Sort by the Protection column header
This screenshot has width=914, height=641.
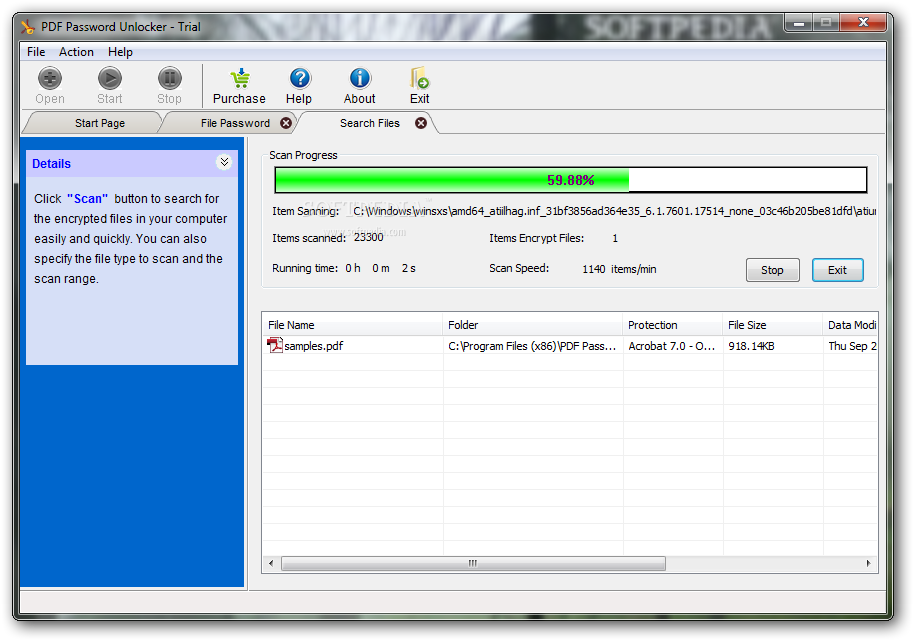[673, 325]
